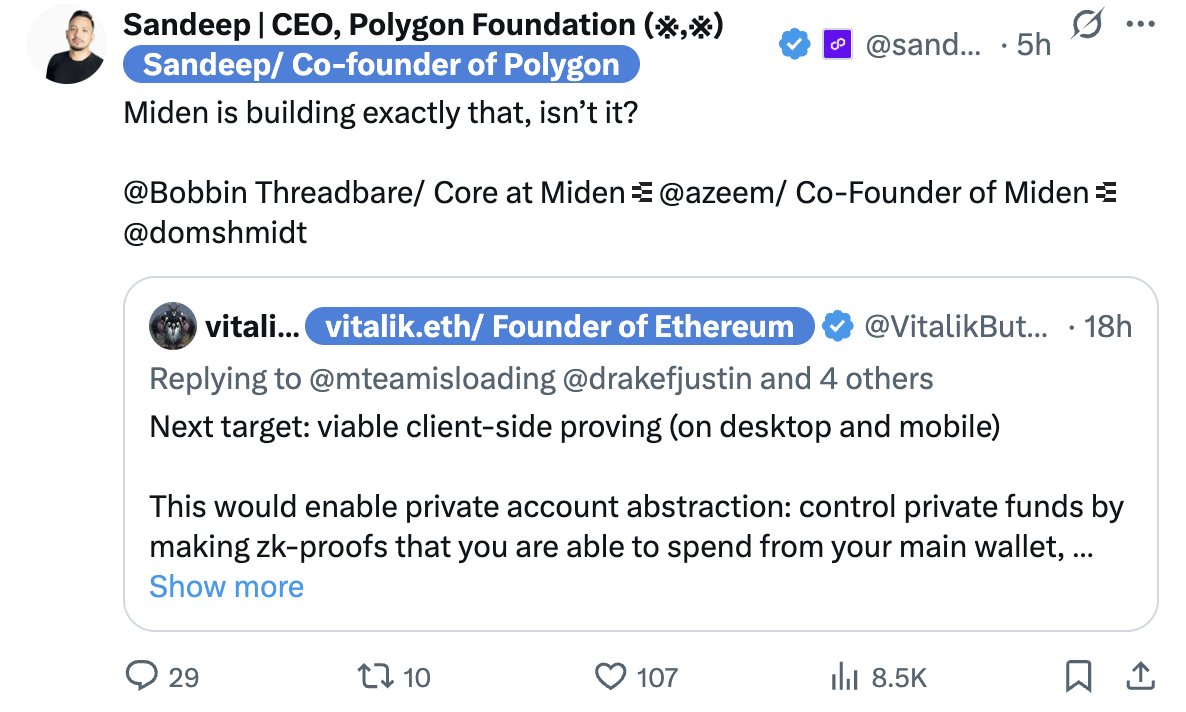This screenshot has width=1186, height=712.
Task: Click the reply comment icon
Action: (x=142, y=677)
